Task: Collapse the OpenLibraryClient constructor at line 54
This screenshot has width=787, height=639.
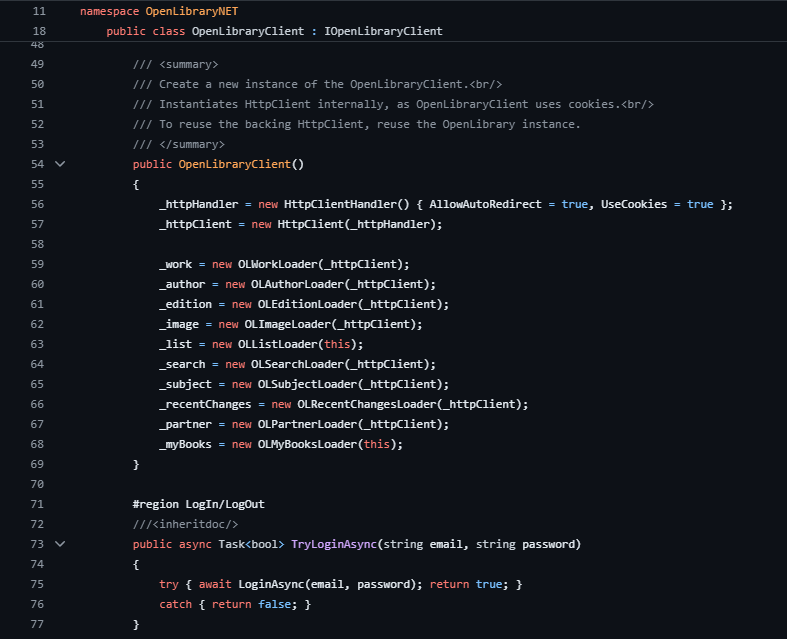Action: click(x=59, y=164)
